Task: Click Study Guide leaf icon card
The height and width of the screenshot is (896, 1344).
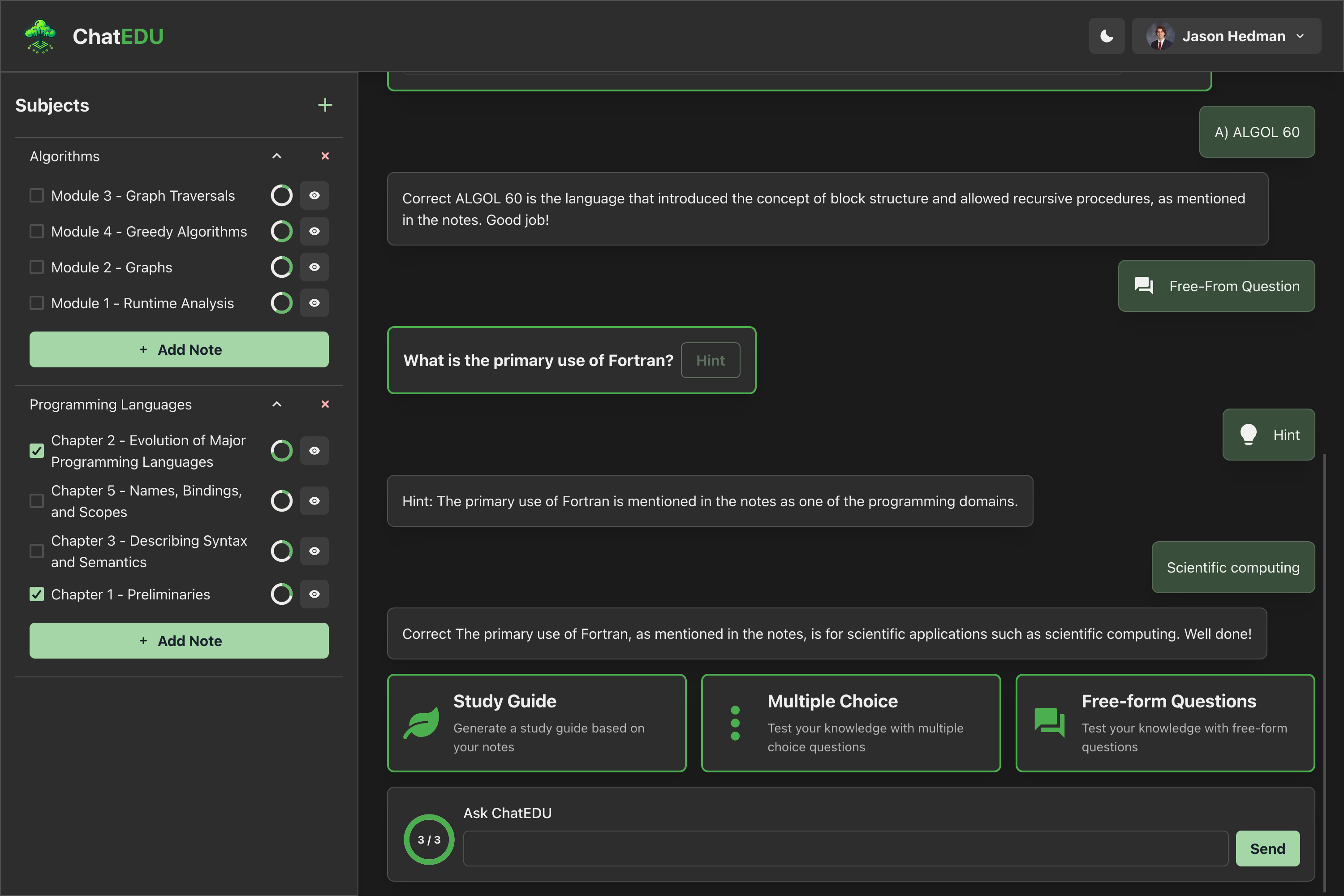Action: point(536,723)
